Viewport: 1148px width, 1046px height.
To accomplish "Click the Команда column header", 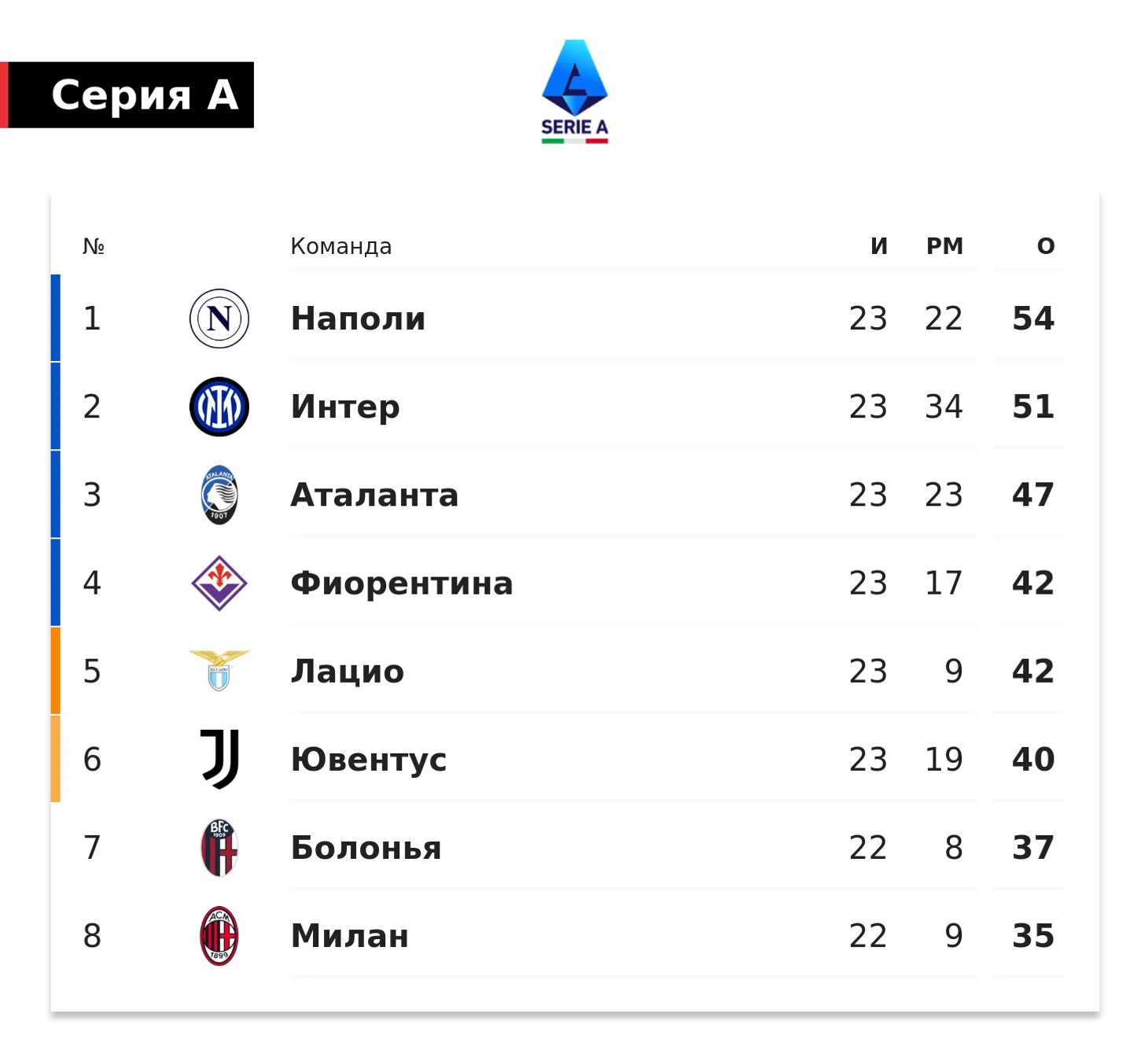I will pos(341,246).
